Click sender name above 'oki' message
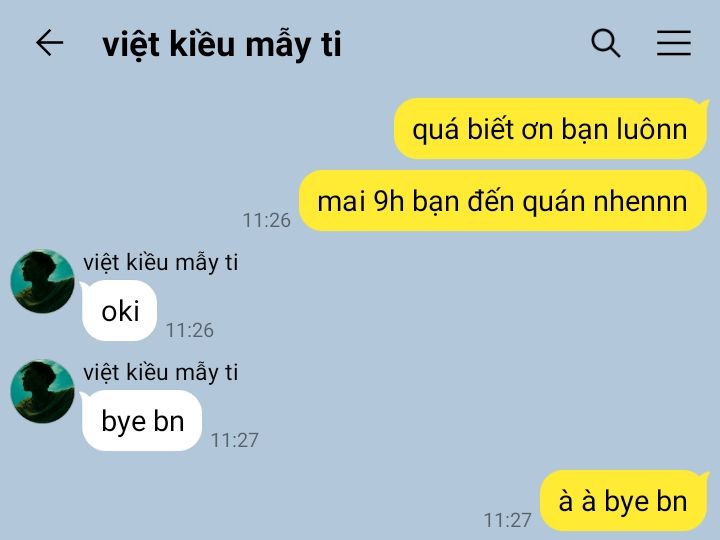This screenshot has height=540, width=720. (x=161, y=263)
